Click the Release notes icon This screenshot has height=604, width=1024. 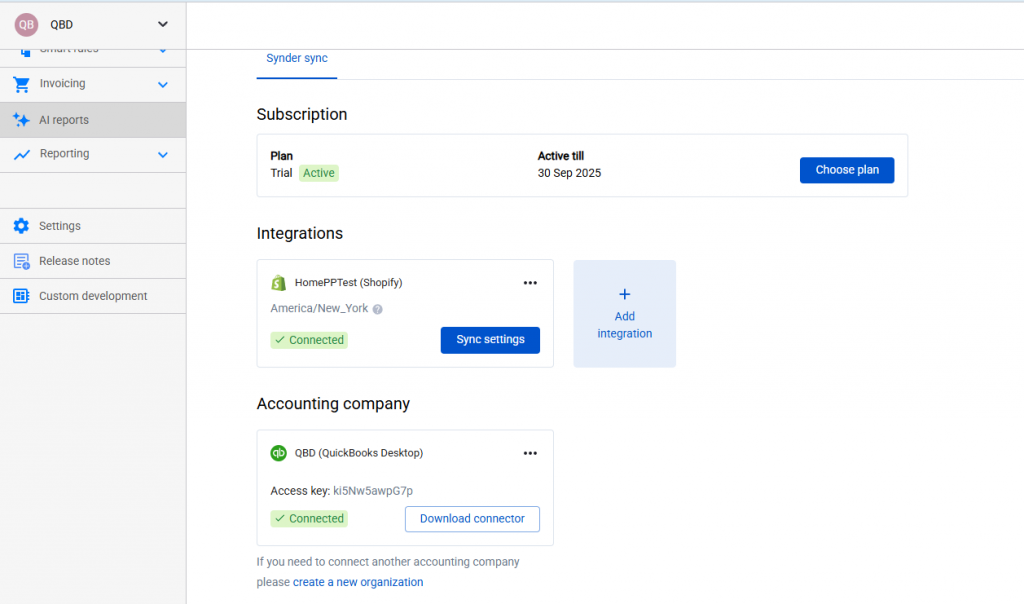coord(22,261)
